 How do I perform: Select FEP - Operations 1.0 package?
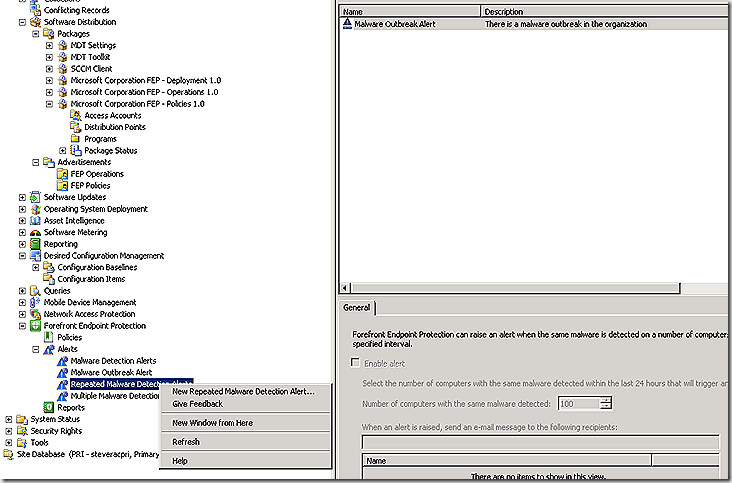(144, 92)
